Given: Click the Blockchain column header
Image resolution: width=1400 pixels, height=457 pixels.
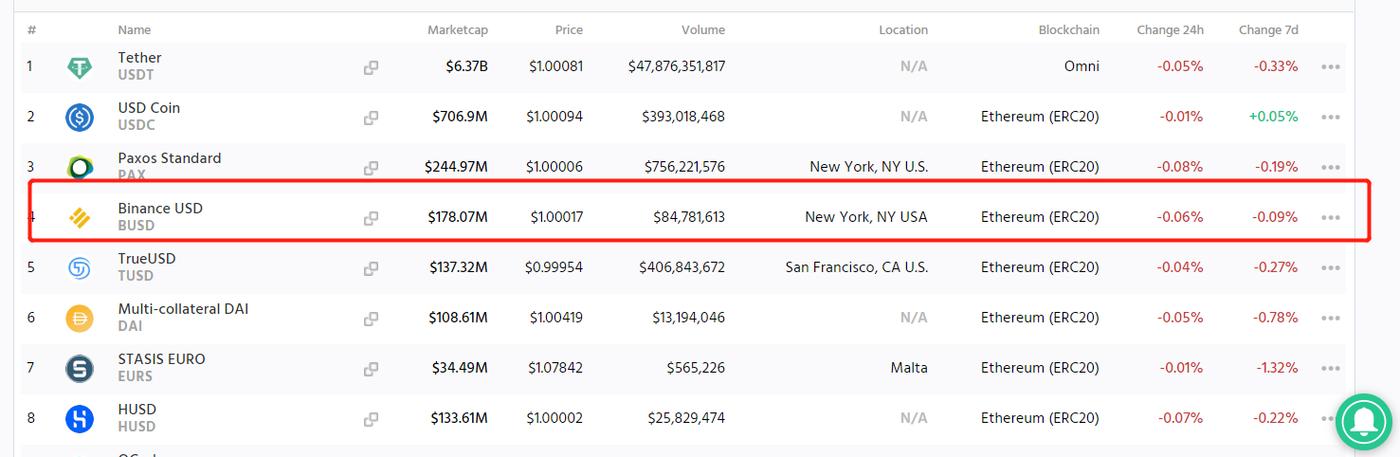Looking at the screenshot, I should click(1068, 30).
